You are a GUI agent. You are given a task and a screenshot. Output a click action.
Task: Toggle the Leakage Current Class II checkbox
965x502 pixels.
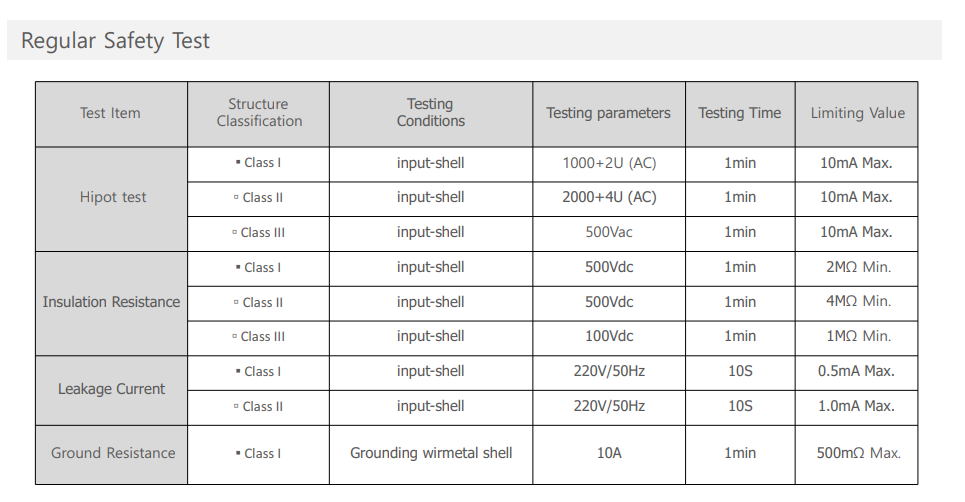pyautogui.click(x=236, y=407)
